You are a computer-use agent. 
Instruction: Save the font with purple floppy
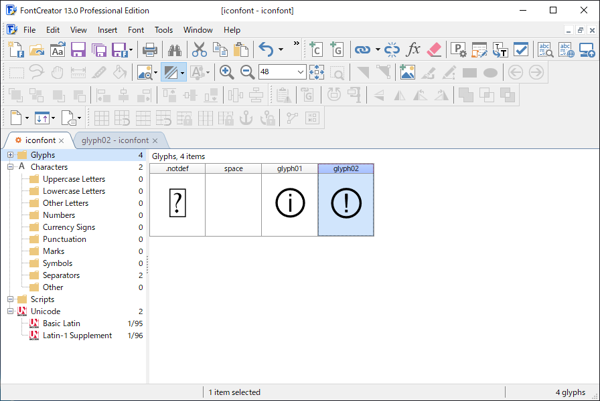(x=78, y=50)
